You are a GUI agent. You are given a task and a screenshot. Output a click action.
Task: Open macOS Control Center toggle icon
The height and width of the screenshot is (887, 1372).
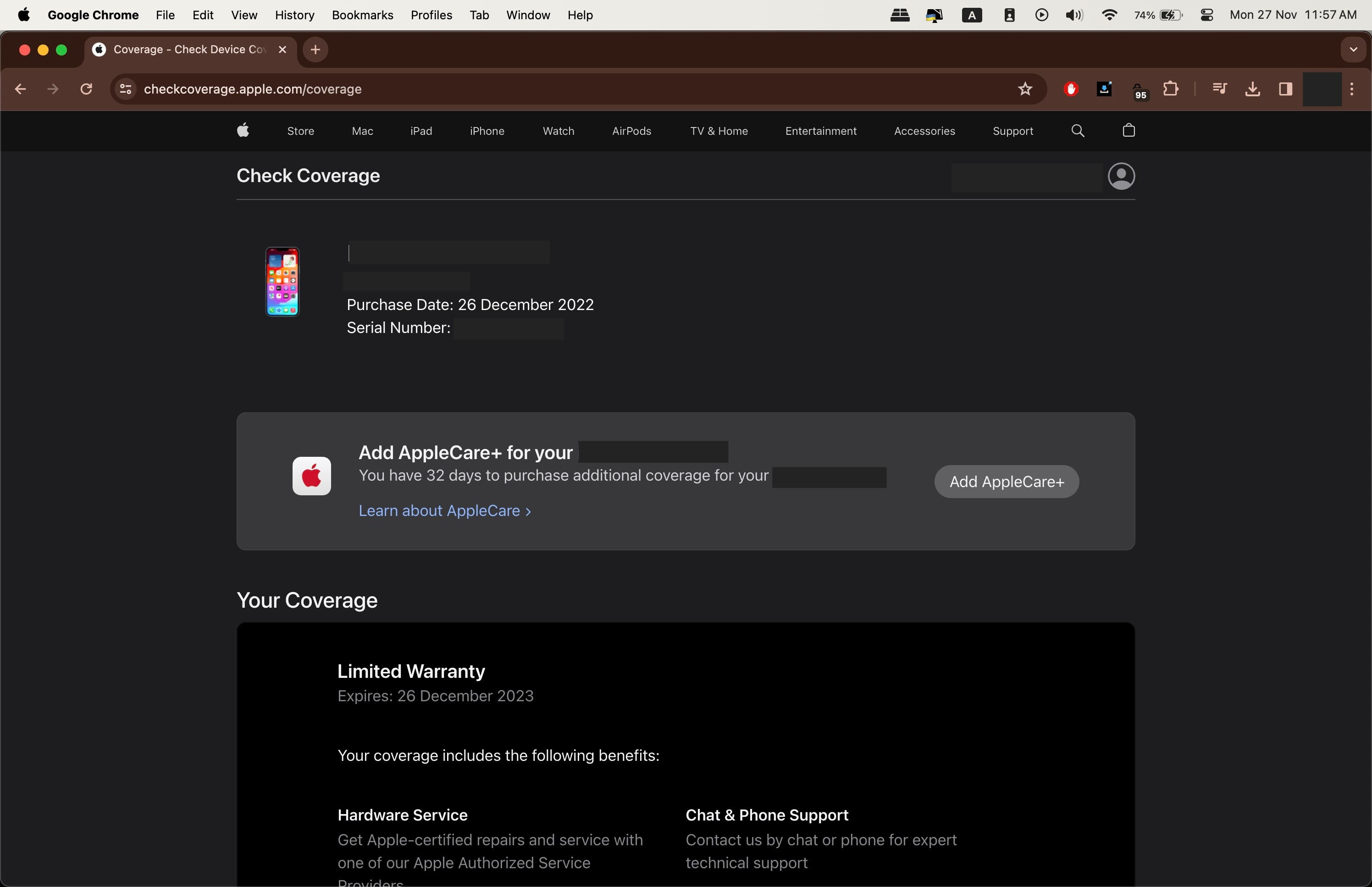click(x=1207, y=16)
